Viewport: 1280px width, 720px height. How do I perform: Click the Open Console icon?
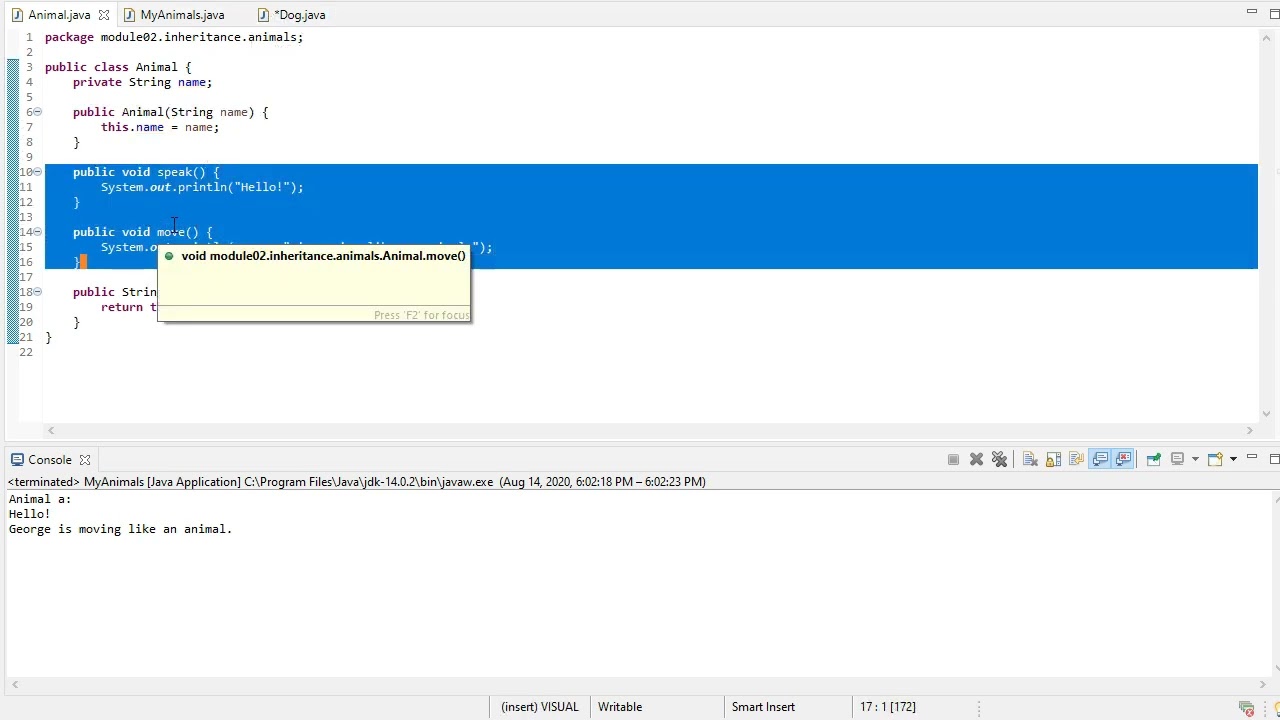click(1215, 460)
